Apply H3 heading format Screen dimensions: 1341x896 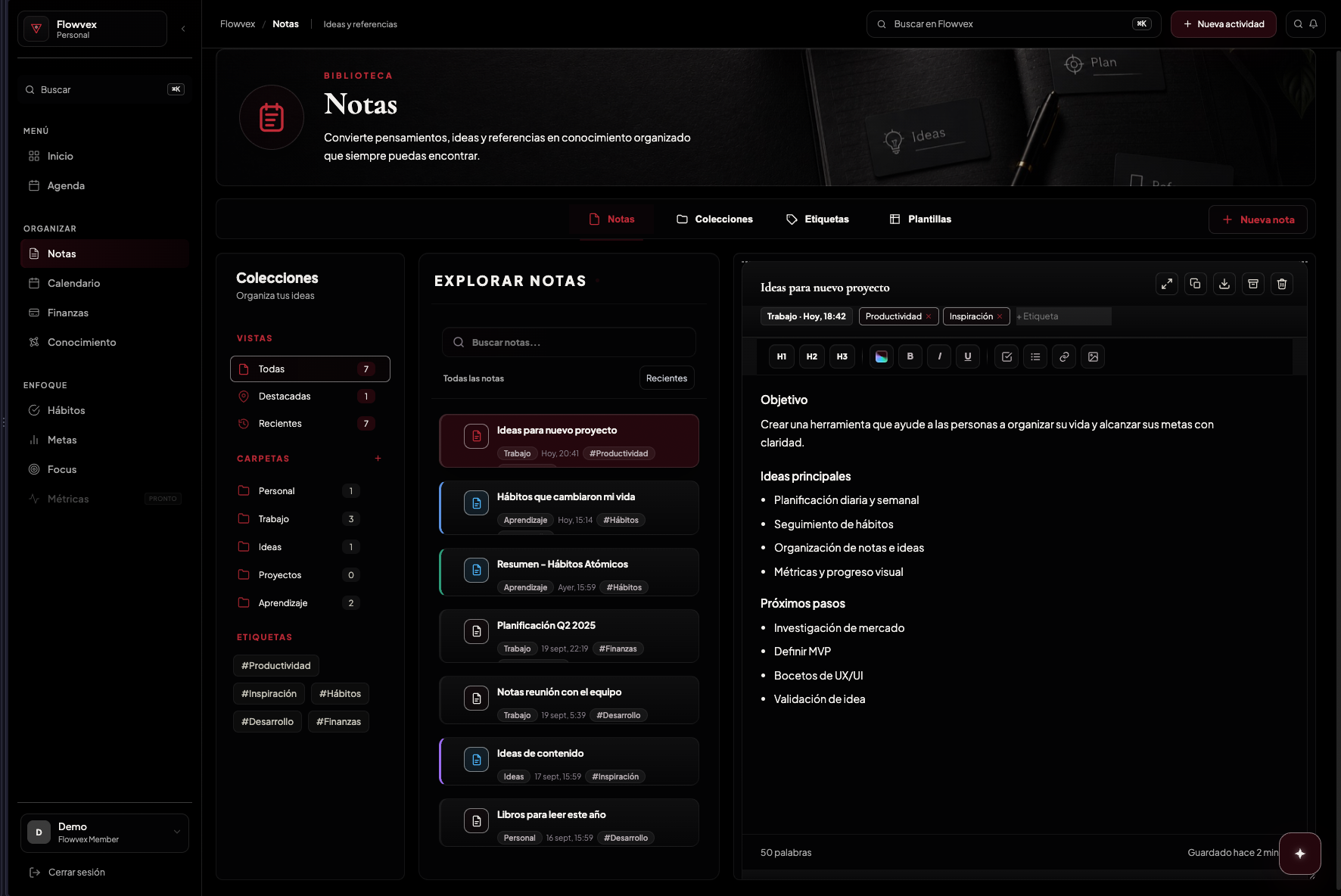pyautogui.click(x=842, y=356)
